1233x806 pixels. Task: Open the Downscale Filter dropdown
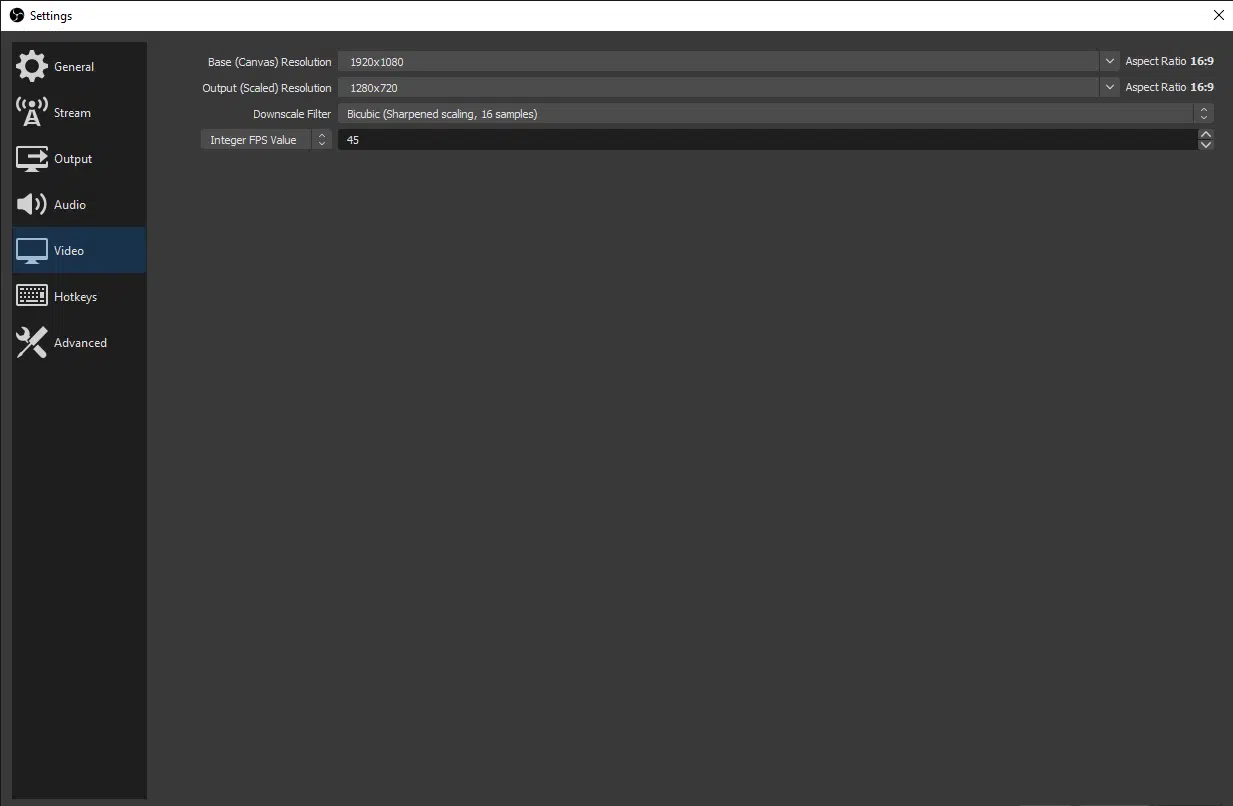coord(776,114)
